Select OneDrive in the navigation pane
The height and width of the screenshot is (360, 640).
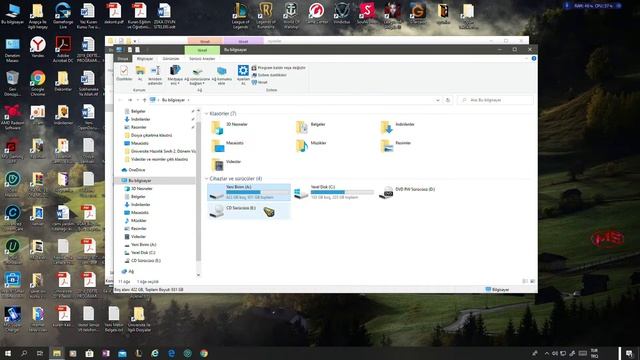coord(133,170)
